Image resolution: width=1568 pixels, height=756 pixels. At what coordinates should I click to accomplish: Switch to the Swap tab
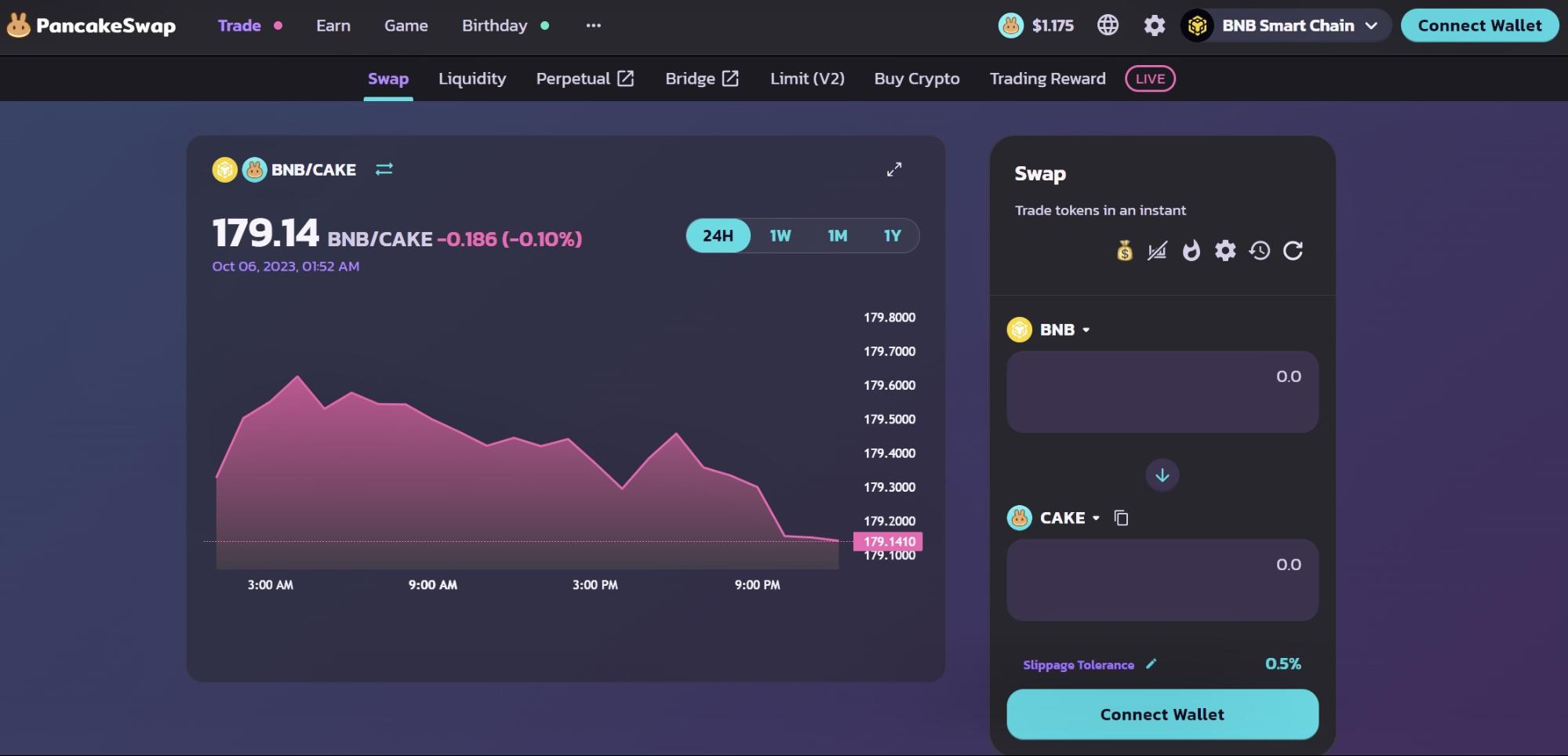tap(388, 78)
